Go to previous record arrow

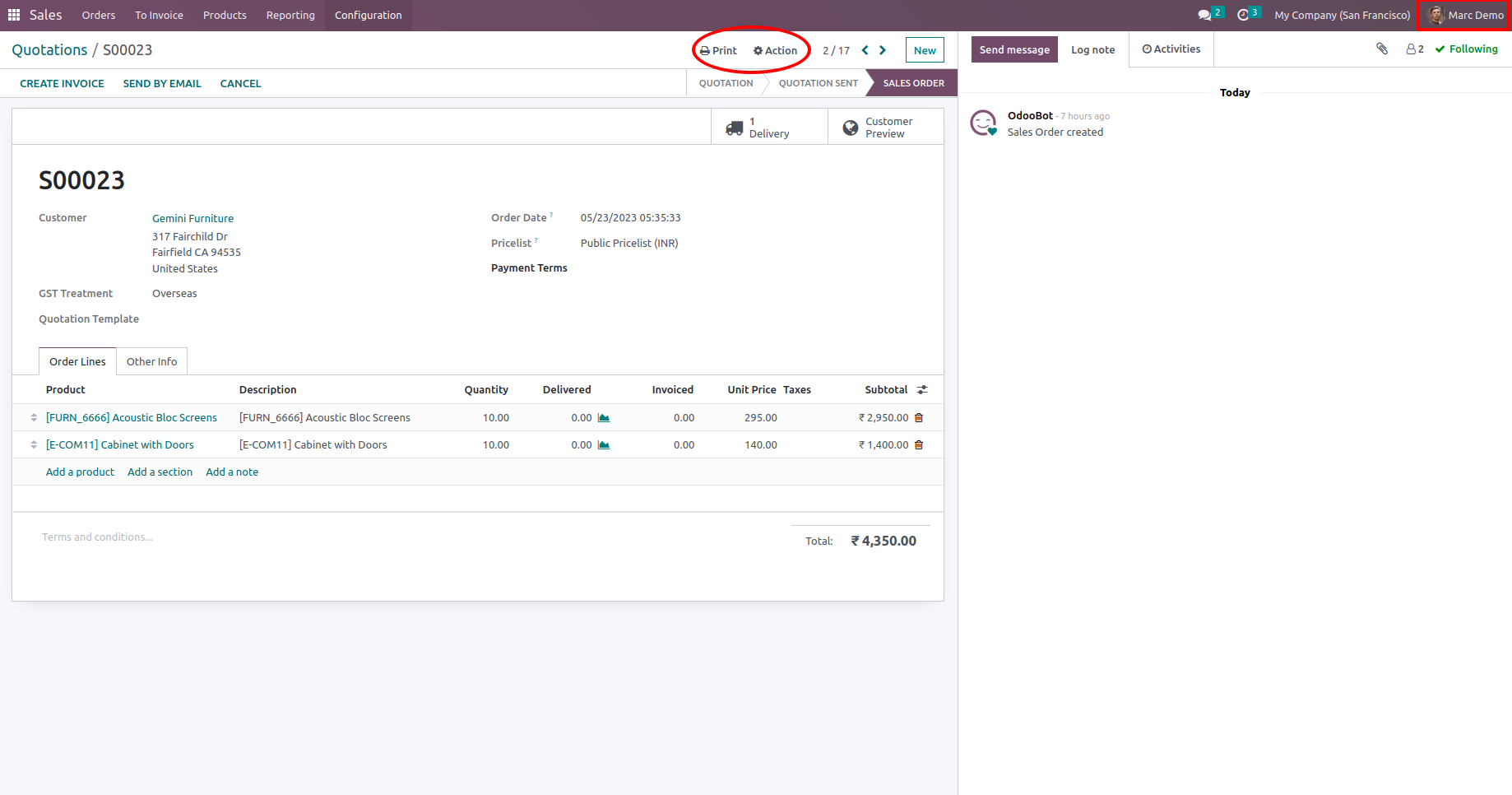coord(865,50)
